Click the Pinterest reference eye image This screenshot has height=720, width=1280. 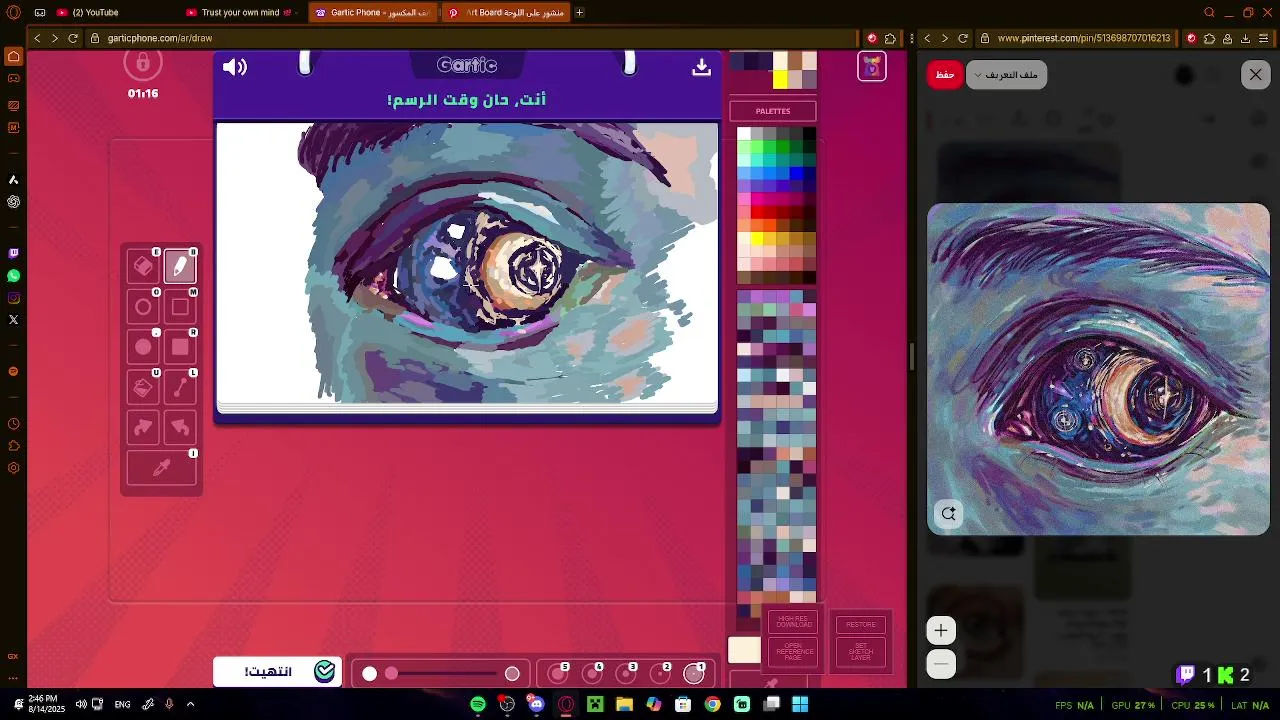pyautogui.click(x=1098, y=369)
